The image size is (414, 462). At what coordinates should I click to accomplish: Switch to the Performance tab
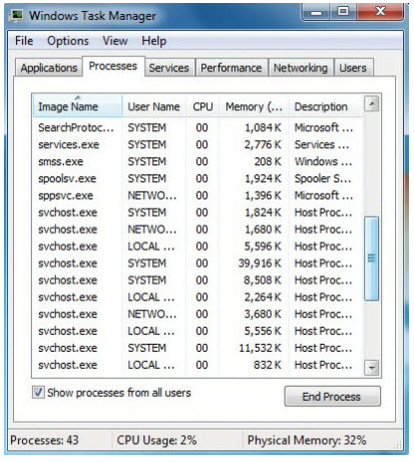point(231,68)
